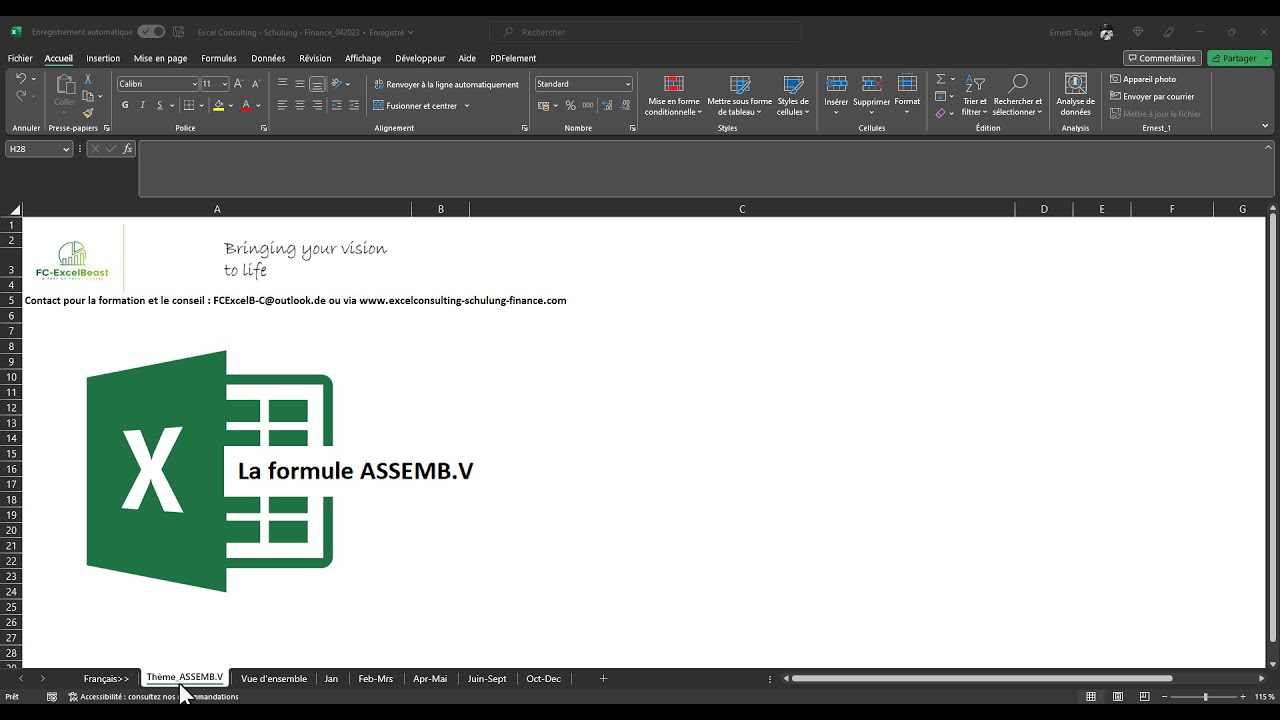1280x720 pixels.
Task: Apply the red font color
Action: pyautogui.click(x=246, y=105)
